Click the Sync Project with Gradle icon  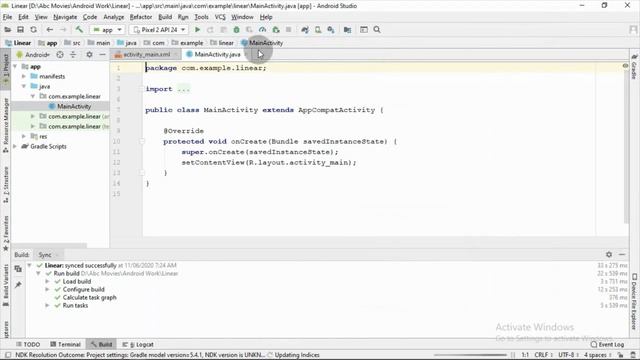[x=305, y=30]
